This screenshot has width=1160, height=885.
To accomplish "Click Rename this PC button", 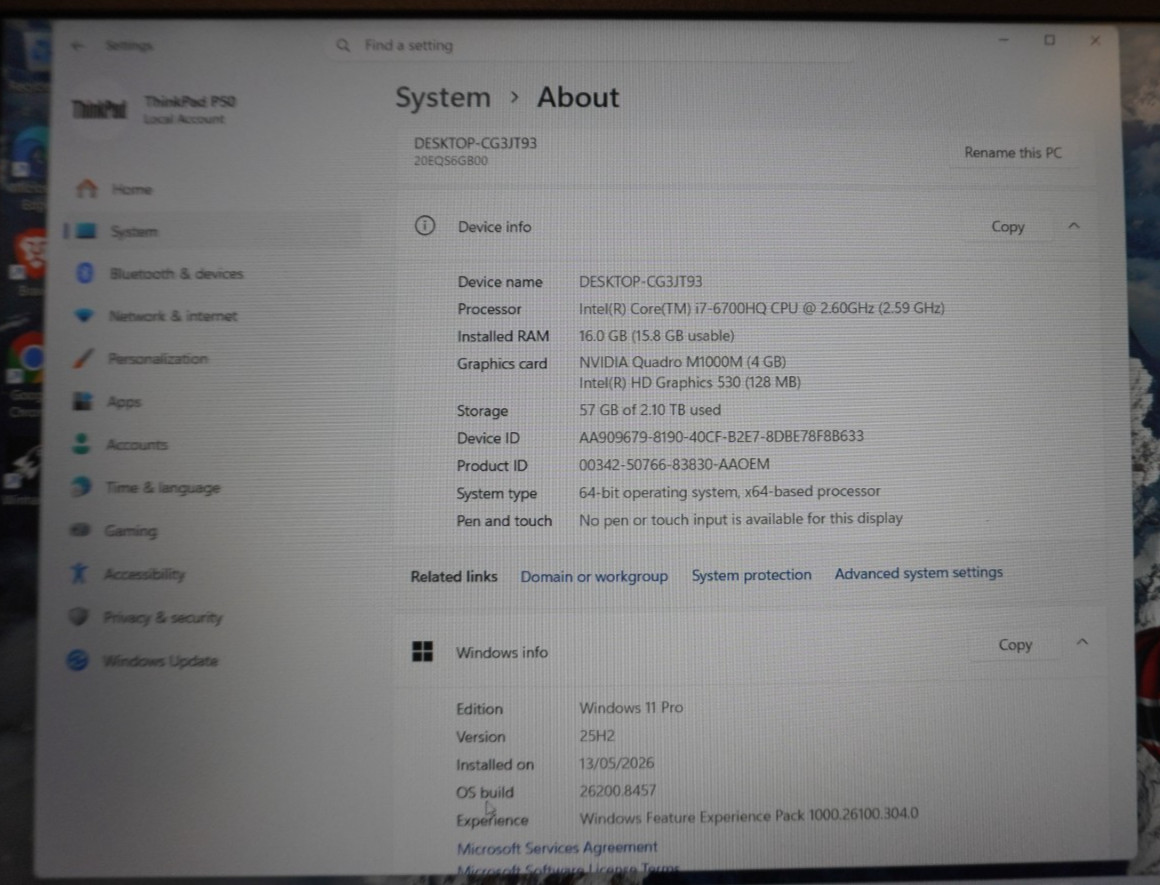I will 1012,152.
